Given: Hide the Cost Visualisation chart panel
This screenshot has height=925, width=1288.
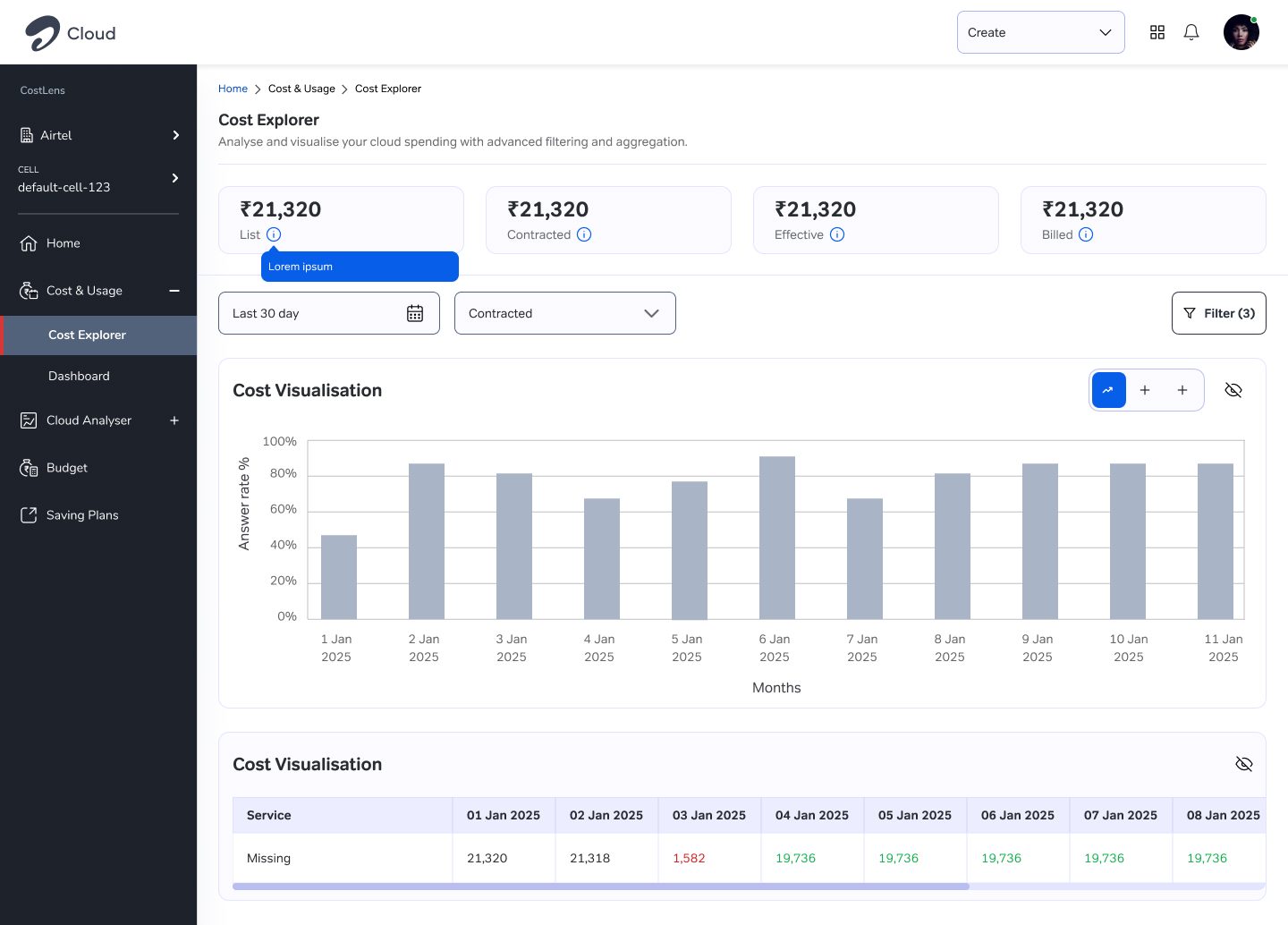Looking at the screenshot, I should point(1233,390).
